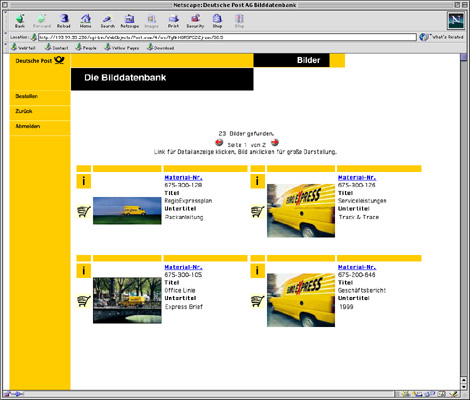Print the page
Screen dimensions: 470x400
173,21
